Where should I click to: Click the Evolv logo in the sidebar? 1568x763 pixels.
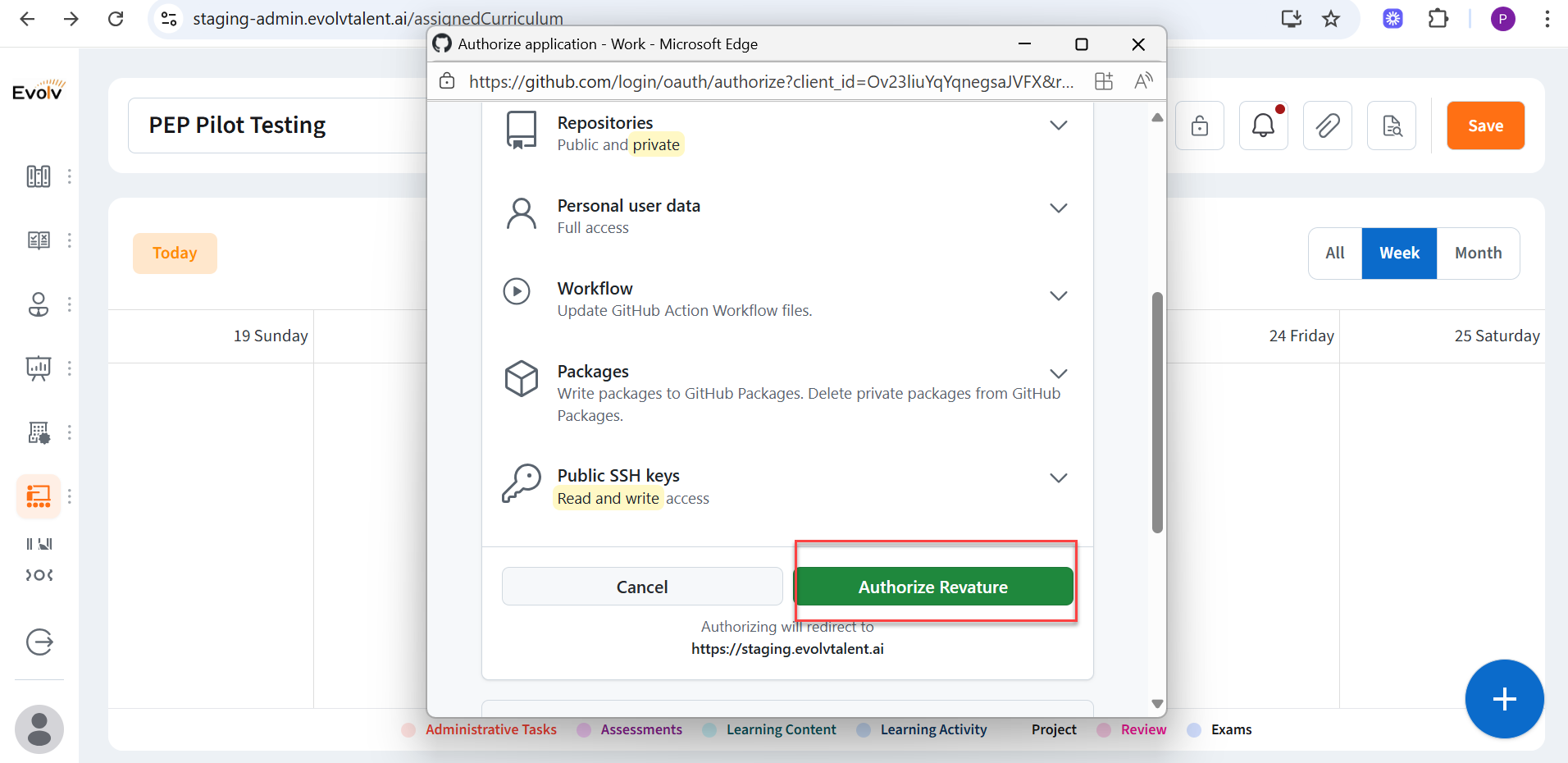point(39,90)
